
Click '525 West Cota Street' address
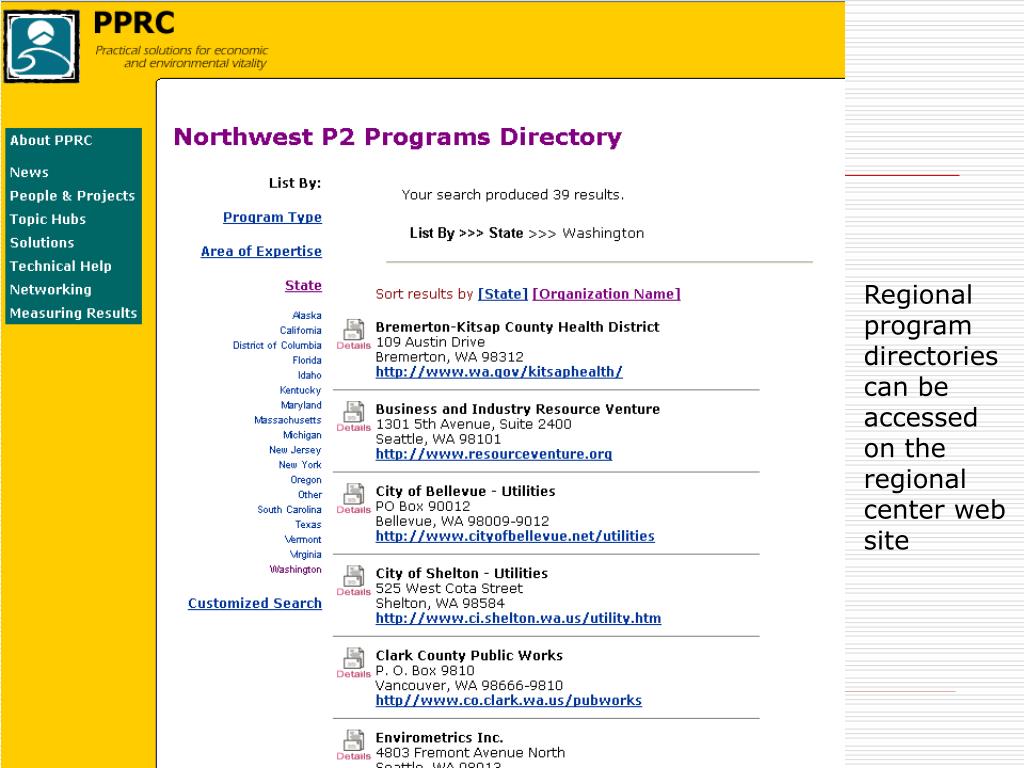[x=449, y=589]
